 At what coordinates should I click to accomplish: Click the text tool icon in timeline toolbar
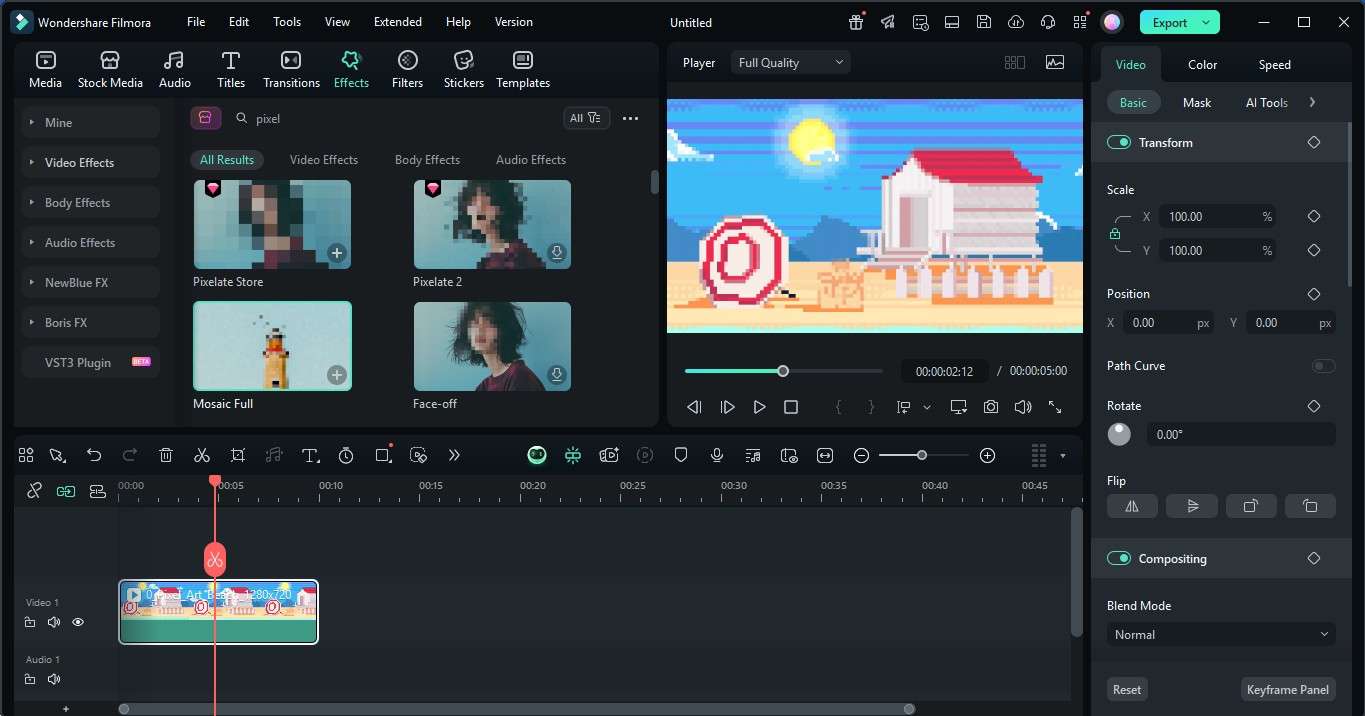[310, 455]
